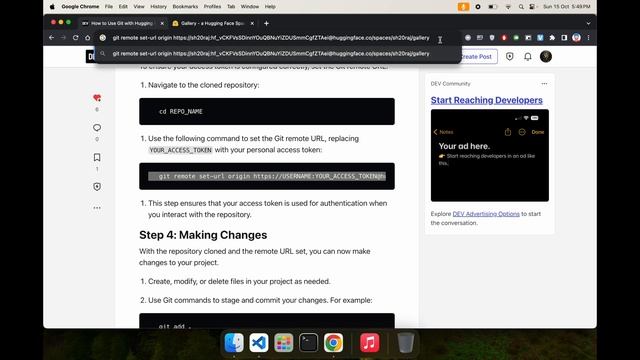
Task: Expand the Chrome tab search chevron
Action: [x=588, y=23]
